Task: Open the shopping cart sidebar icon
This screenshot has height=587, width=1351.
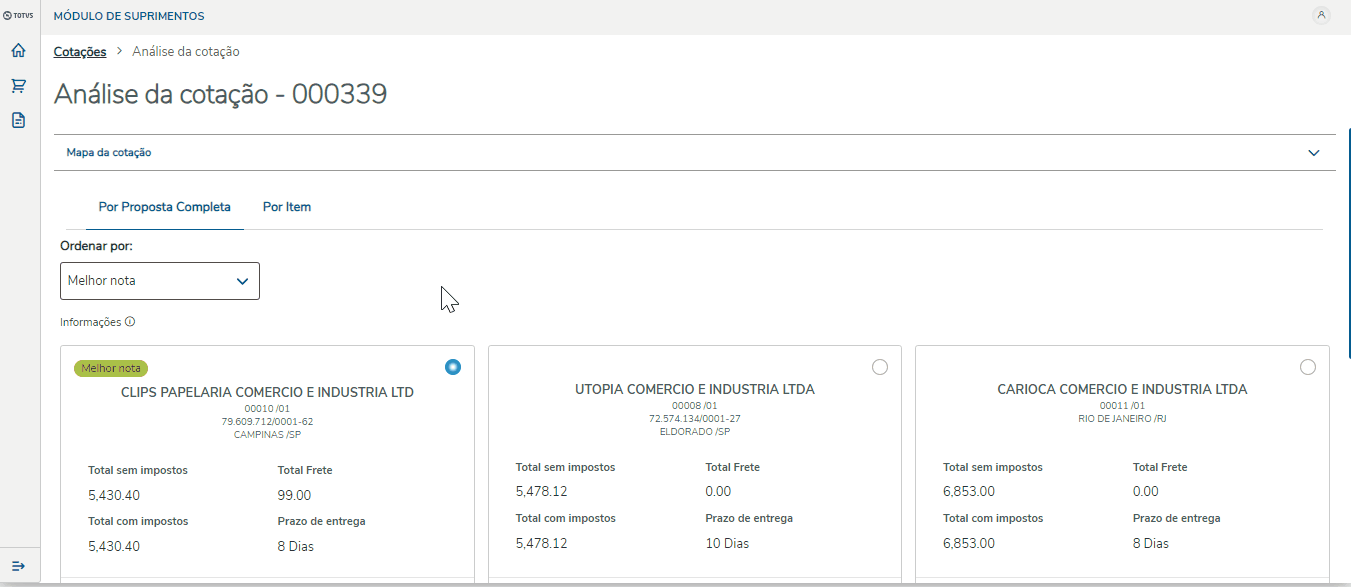Action: (18, 85)
